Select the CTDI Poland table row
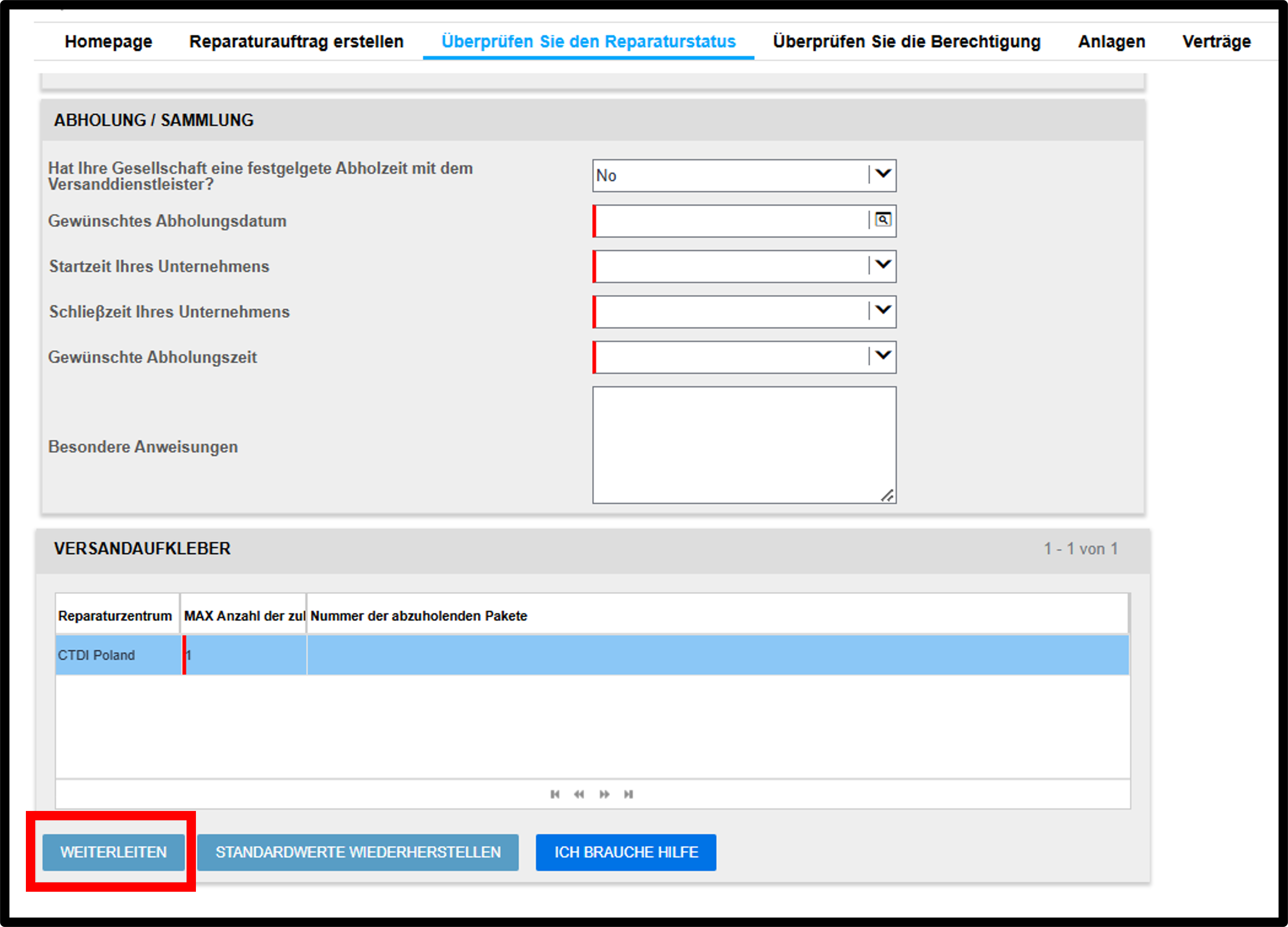The height and width of the screenshot is (927, 1288). [x=592, y=655]
